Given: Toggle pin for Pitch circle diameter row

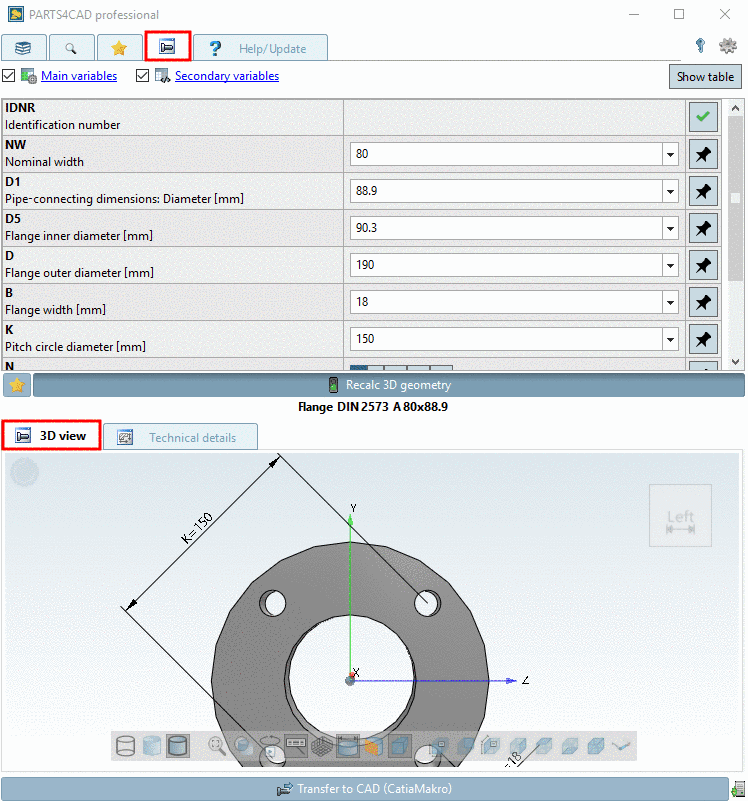Looking at the screenshot, I should pos(703,339).
